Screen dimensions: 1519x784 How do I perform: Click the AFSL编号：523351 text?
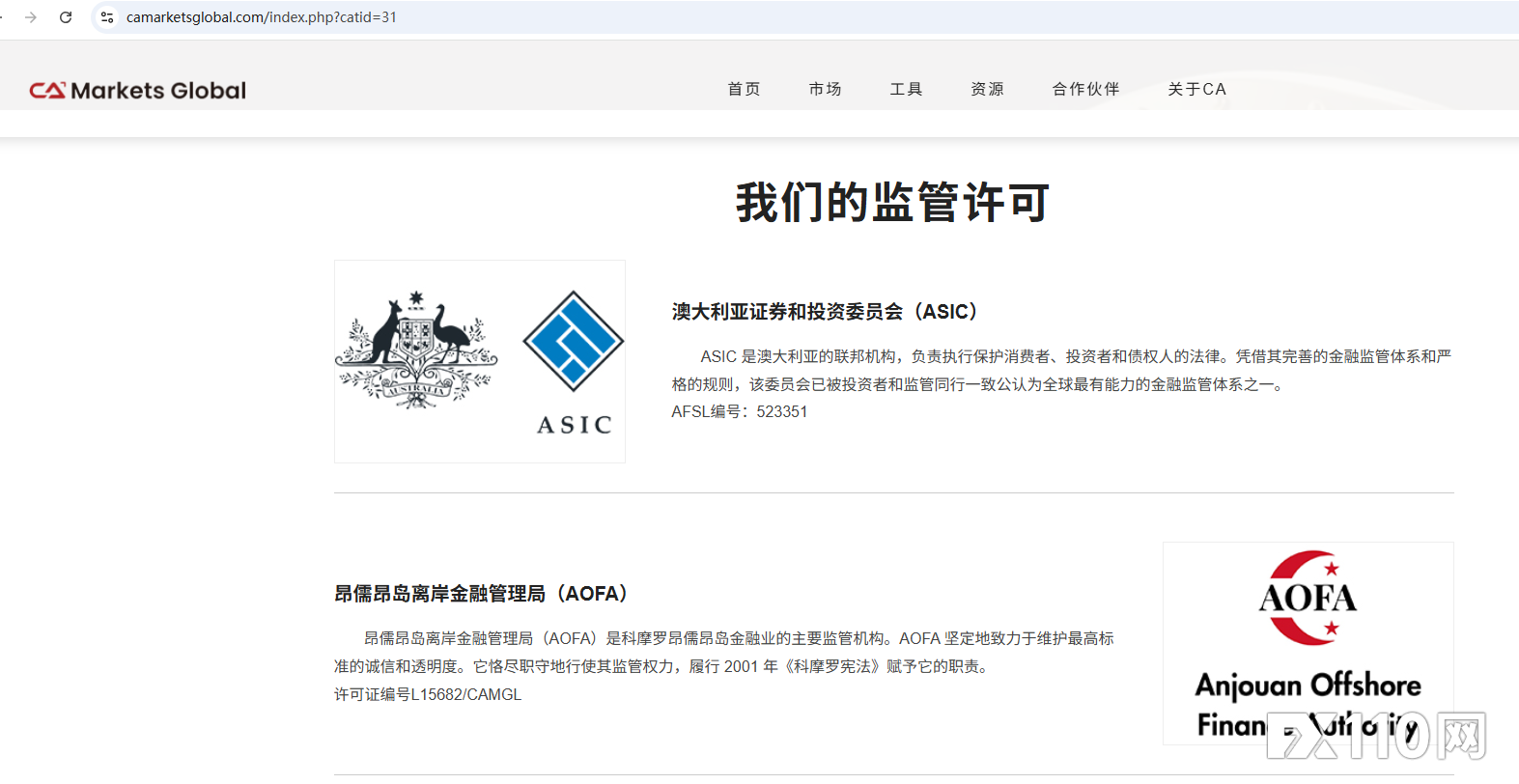click(740, 411)
